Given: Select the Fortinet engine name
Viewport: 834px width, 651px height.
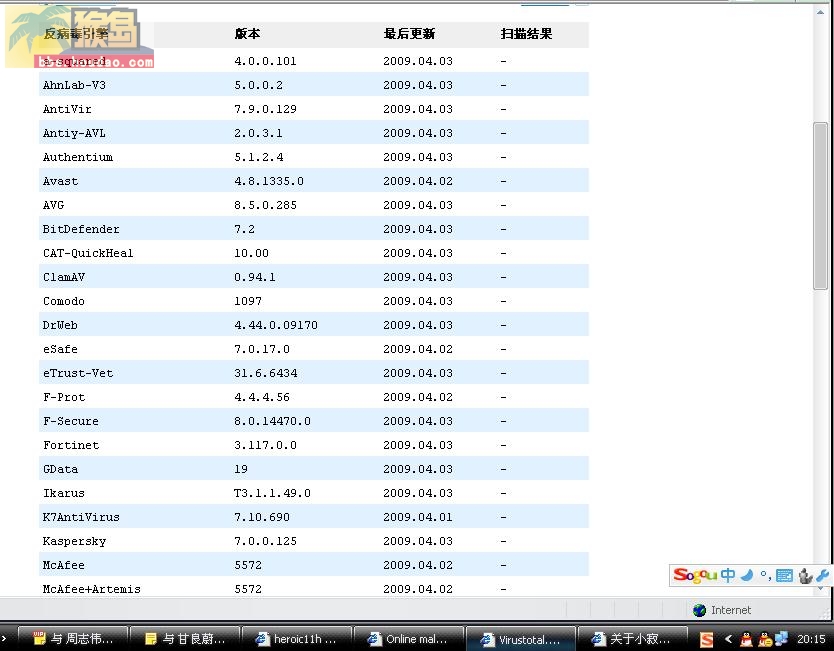Looking at the screenshot, I should point(71,445).
